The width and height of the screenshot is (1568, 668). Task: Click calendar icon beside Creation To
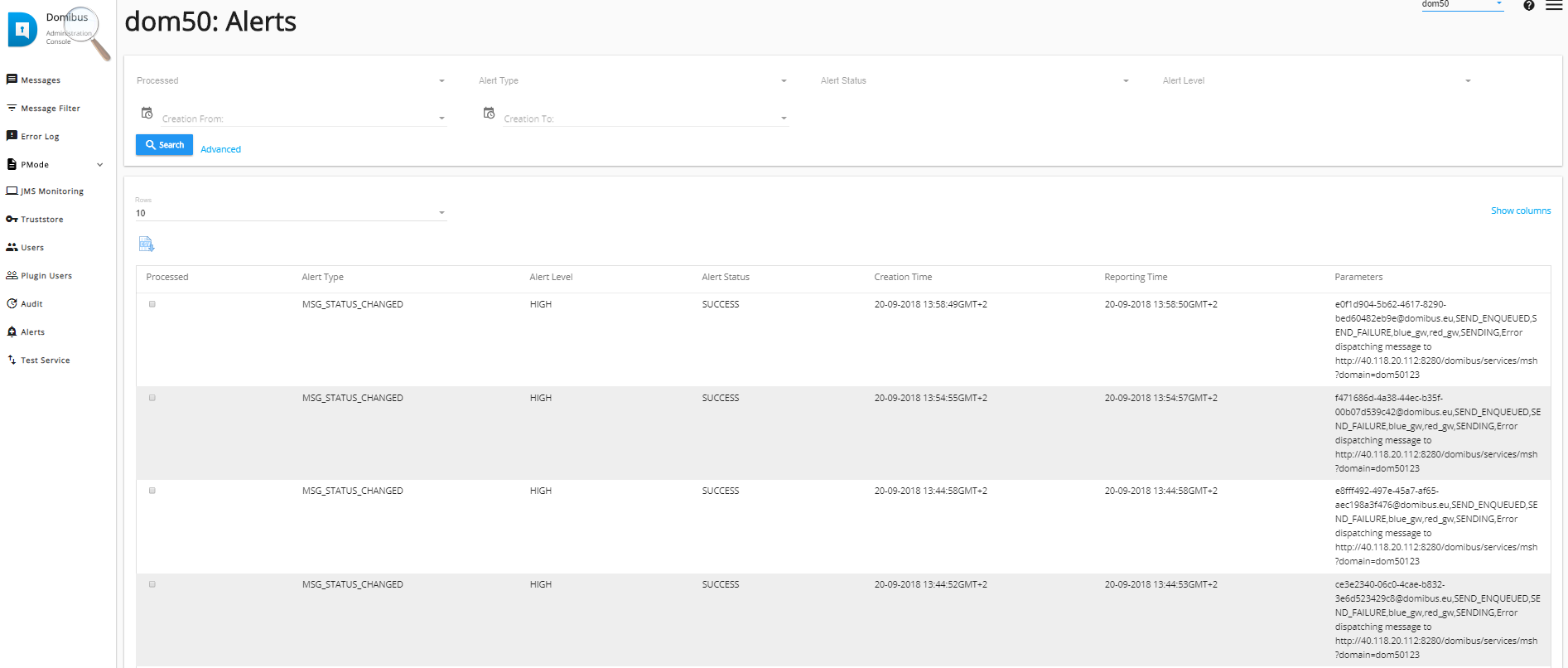(x=489, y=113)
